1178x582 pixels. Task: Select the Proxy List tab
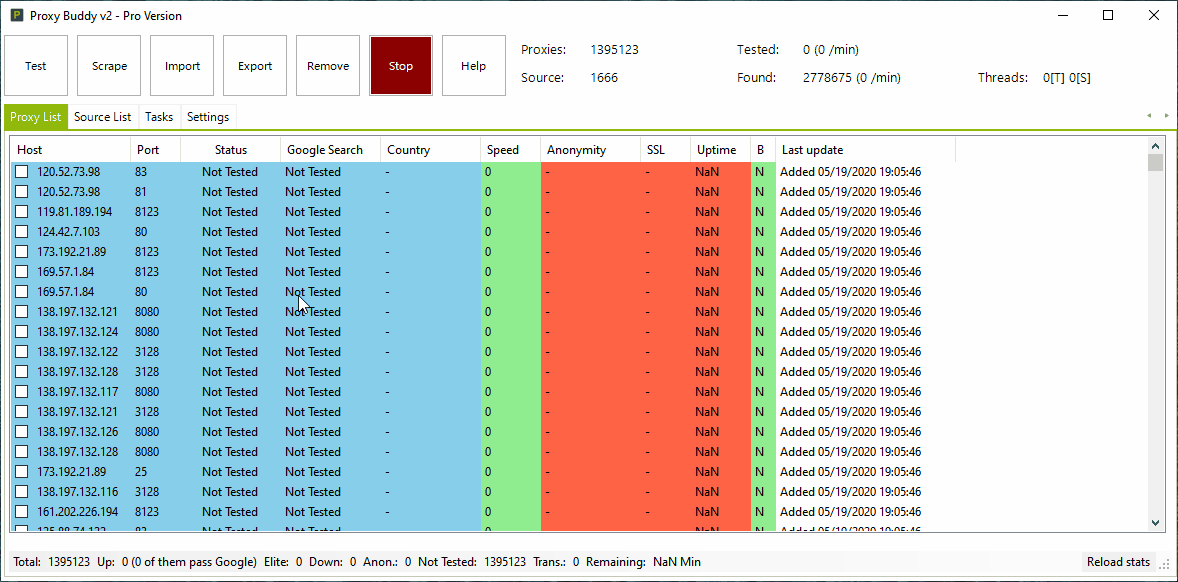(x=35, y=116)
